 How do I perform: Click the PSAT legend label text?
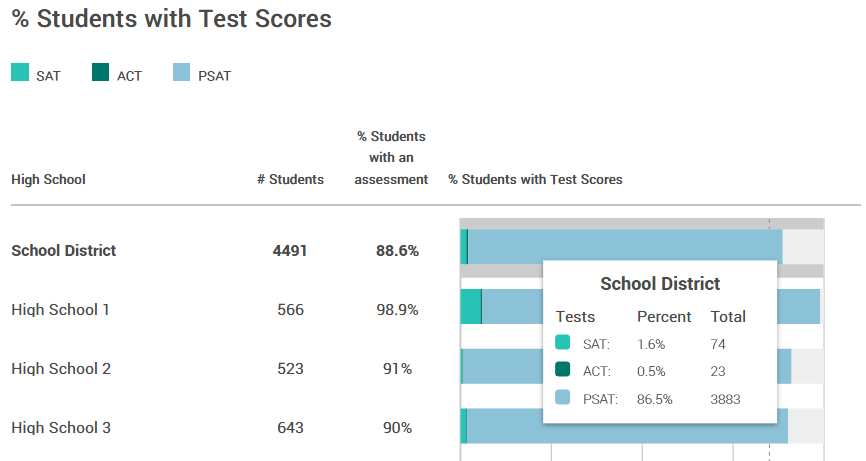tap(215, 75)
